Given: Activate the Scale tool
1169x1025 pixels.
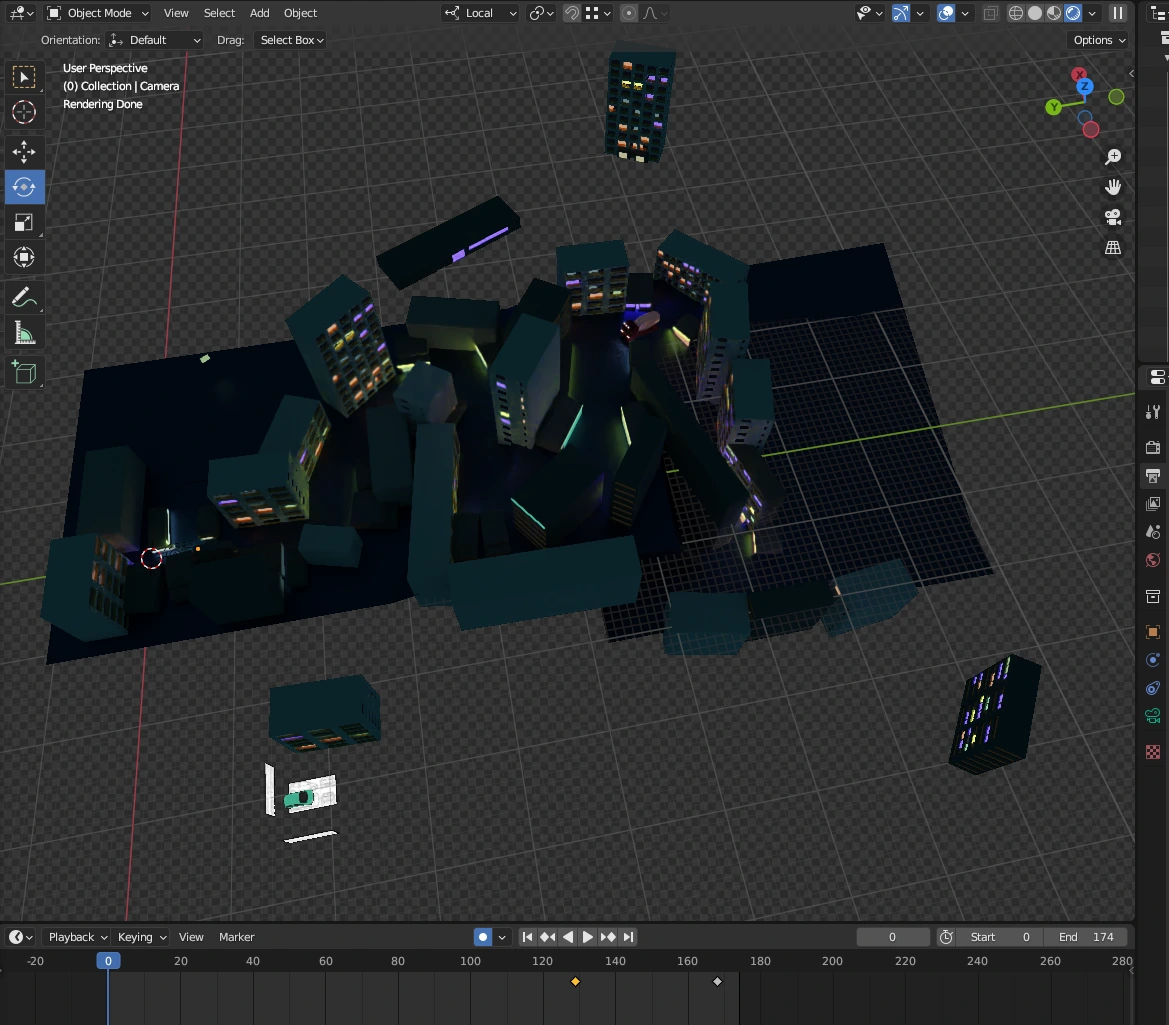Looking at the screenshot, I should (24, 222).
